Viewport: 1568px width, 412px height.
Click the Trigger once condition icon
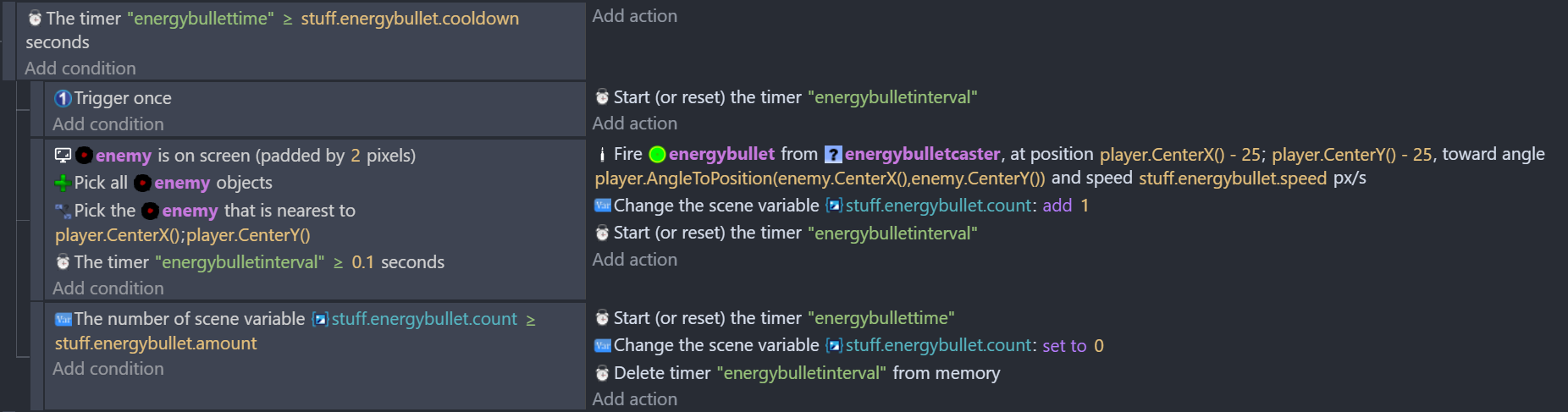click(x=63, y=98)
